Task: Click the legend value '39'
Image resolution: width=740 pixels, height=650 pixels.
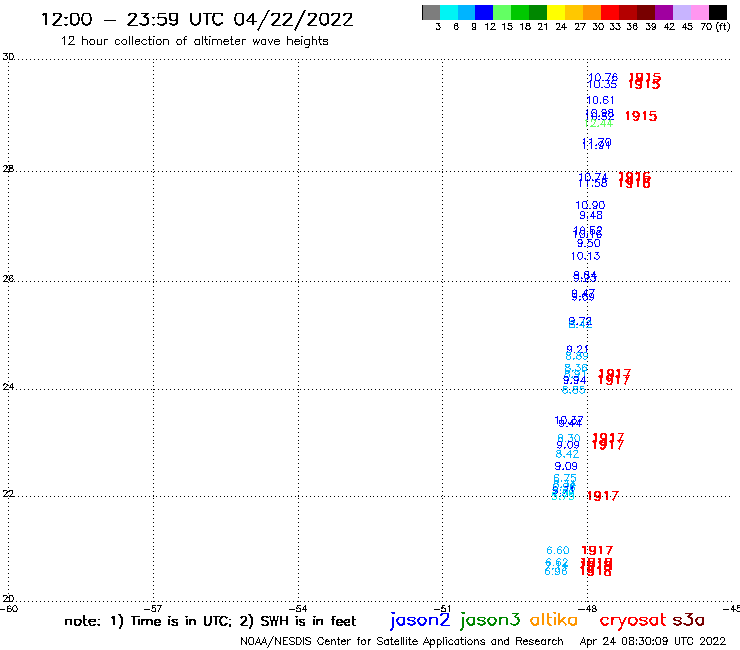Action: point(651,27)
